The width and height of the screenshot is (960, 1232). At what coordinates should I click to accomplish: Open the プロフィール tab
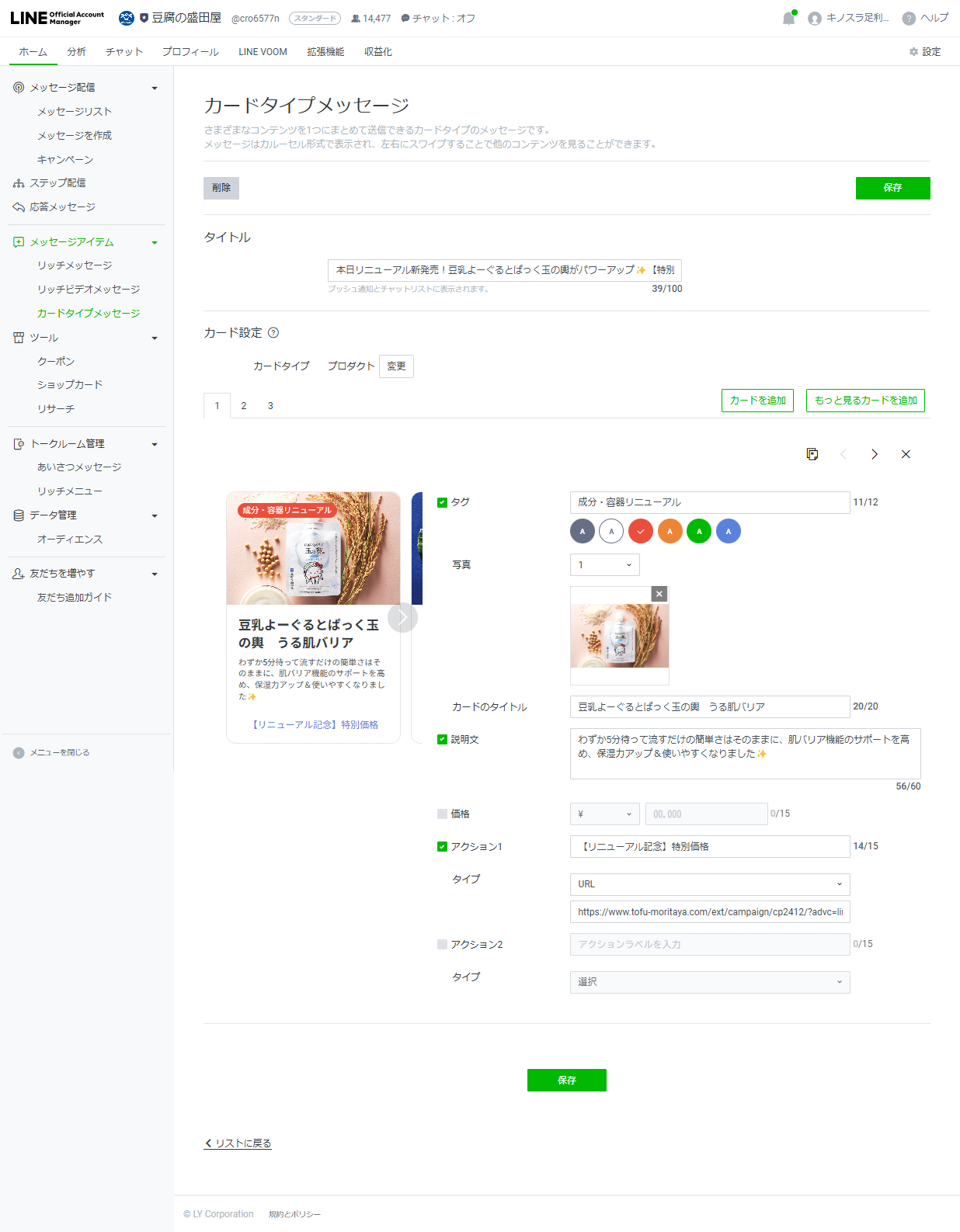coord(190,52)
